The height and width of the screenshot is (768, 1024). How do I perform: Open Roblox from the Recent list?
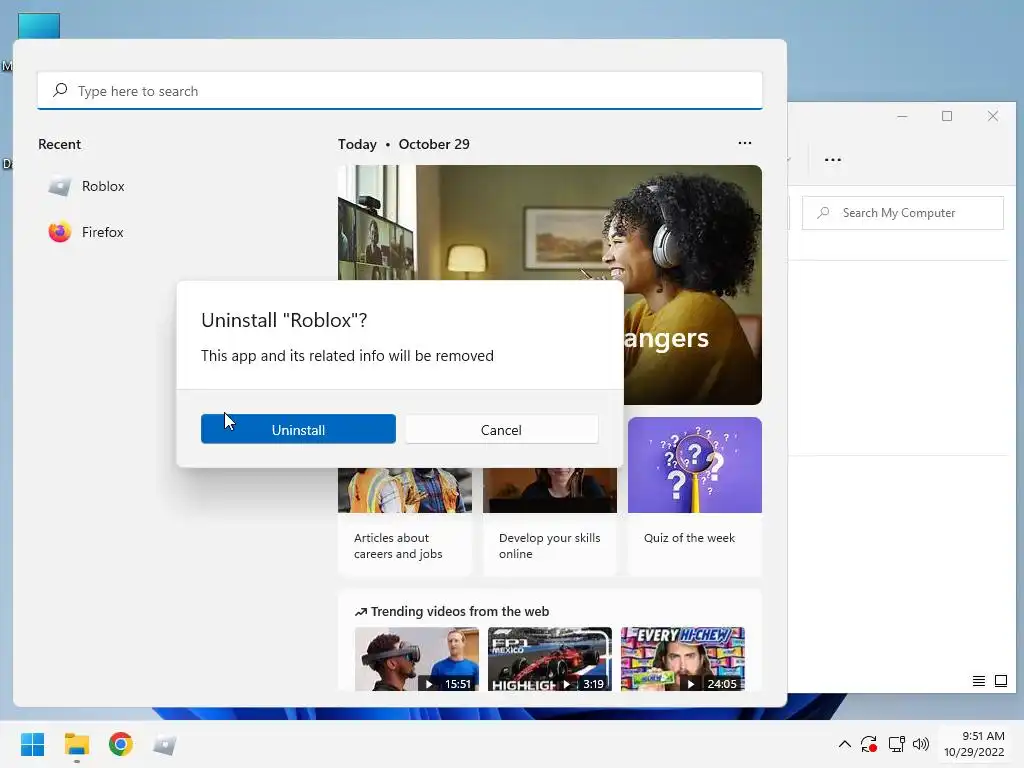point(86,187)
